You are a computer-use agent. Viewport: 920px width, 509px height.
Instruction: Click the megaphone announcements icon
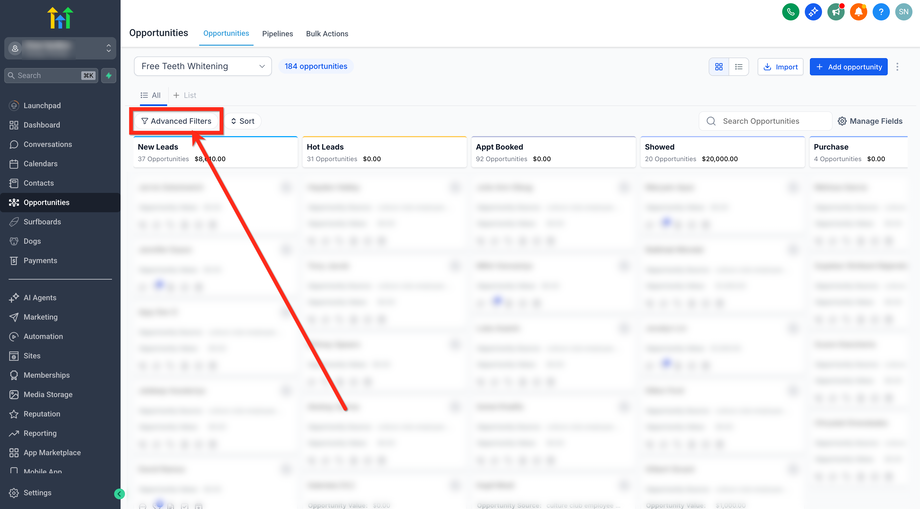click(x=836, y=12)
